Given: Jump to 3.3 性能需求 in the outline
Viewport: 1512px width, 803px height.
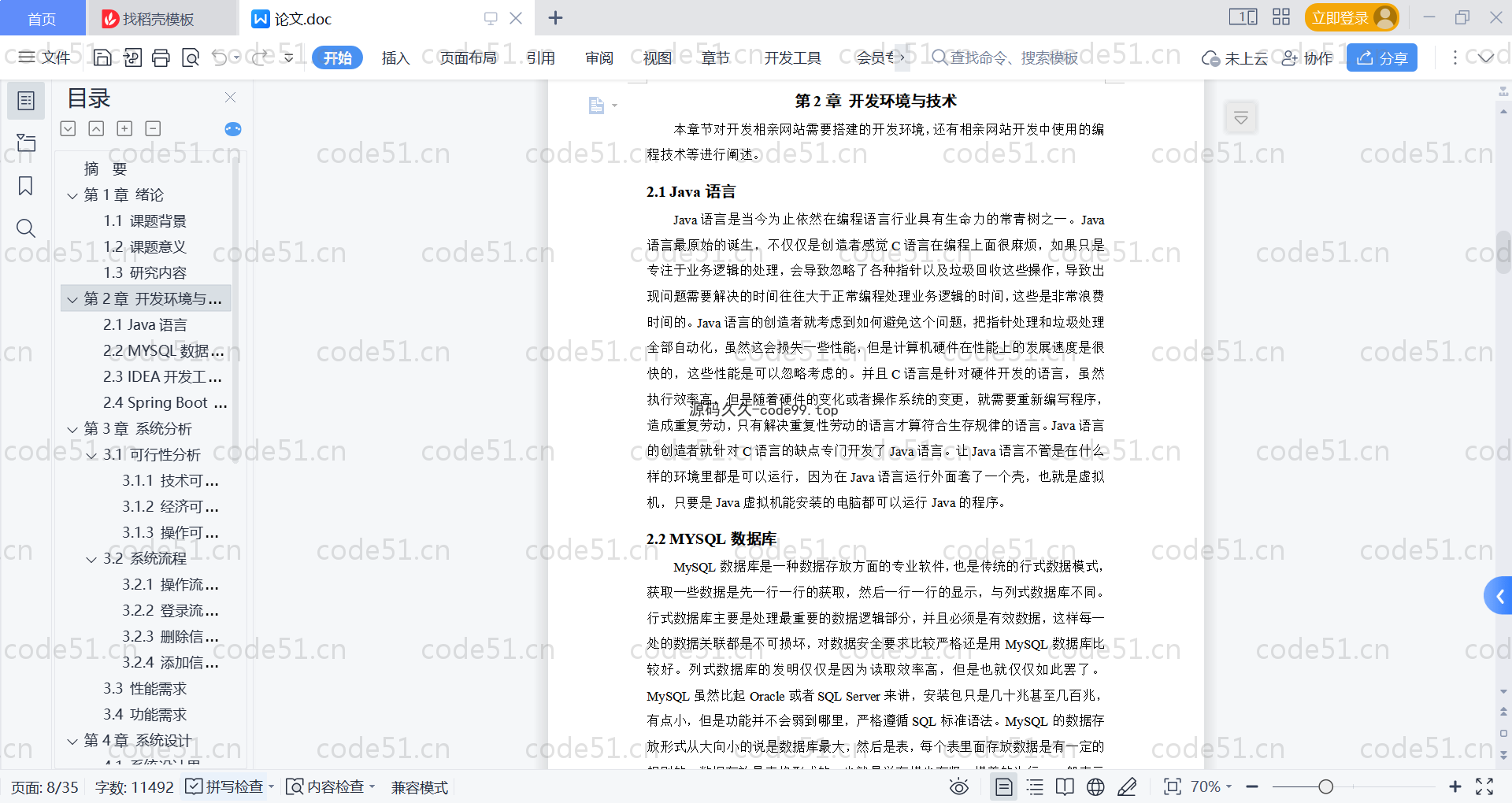Looking at the screenshot, I should 145,688.
